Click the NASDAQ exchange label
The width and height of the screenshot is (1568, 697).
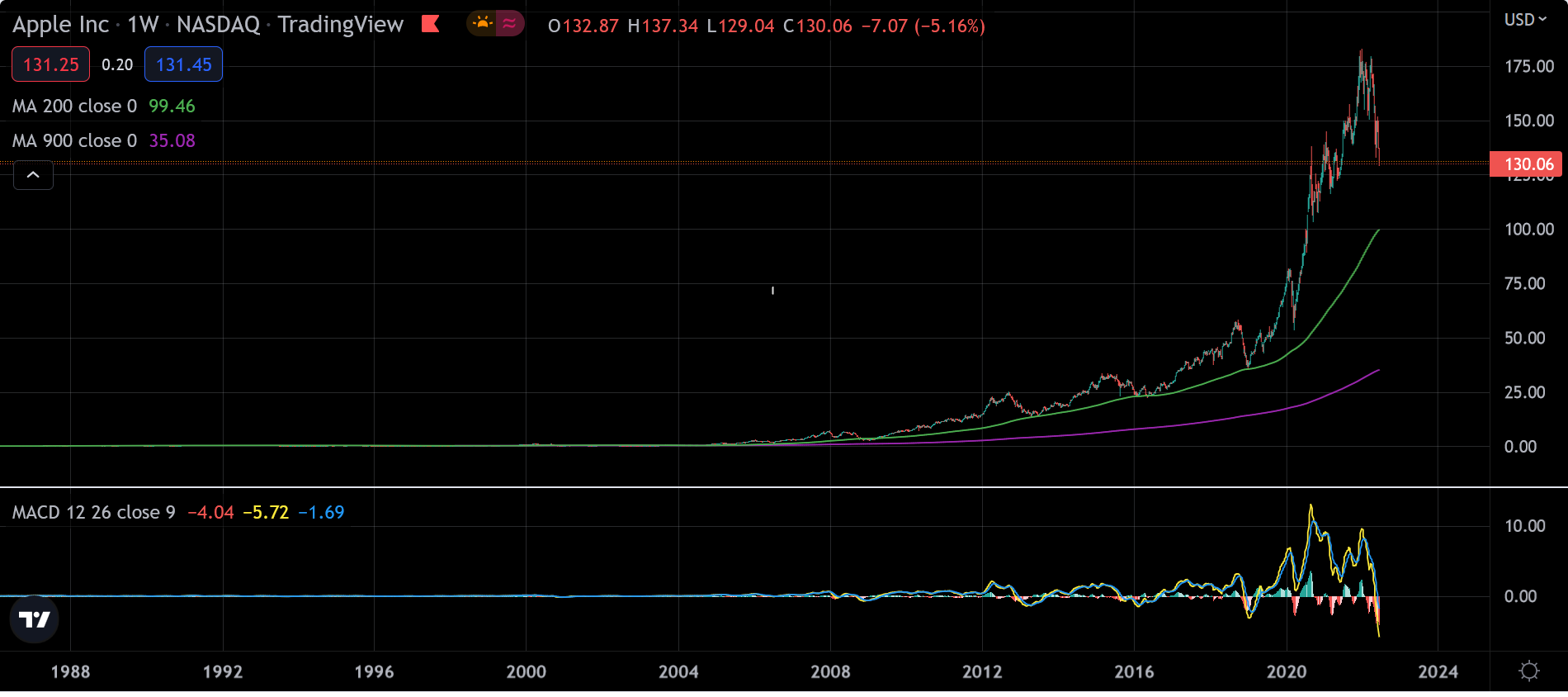(218, 25)
